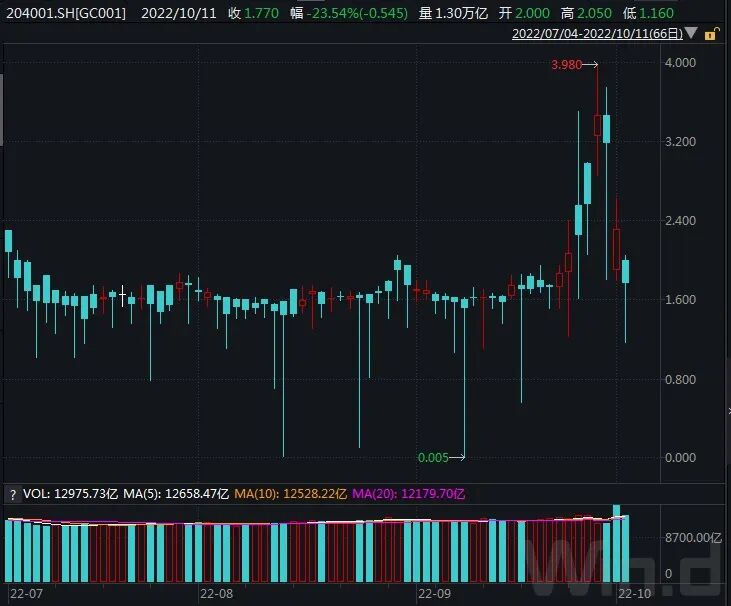Image resolution: width=731 pixels, height=606 pixels.
Task: Click the 22-09 time axis label
Action: [x=434, y=594]
